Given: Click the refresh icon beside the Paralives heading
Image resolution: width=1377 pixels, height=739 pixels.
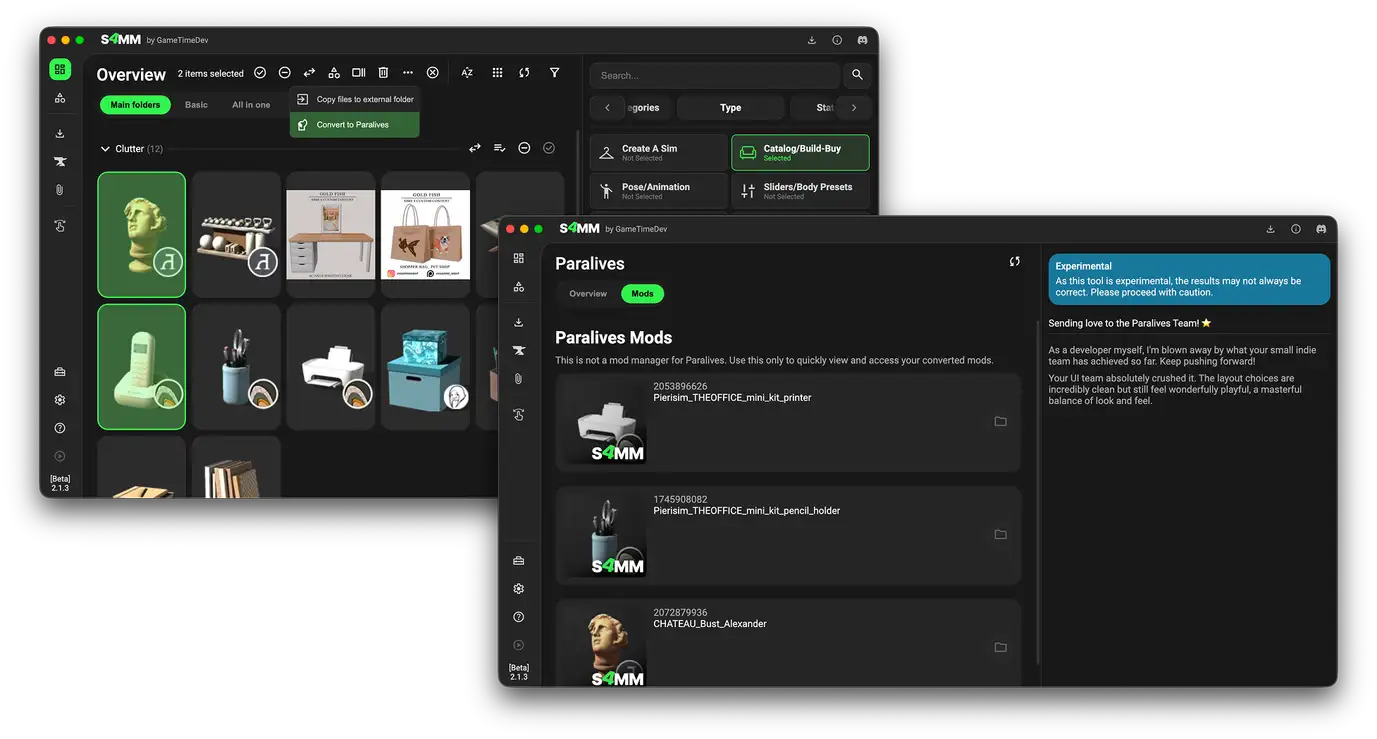Looking at the screenshot, I should tap(1014, 262).
